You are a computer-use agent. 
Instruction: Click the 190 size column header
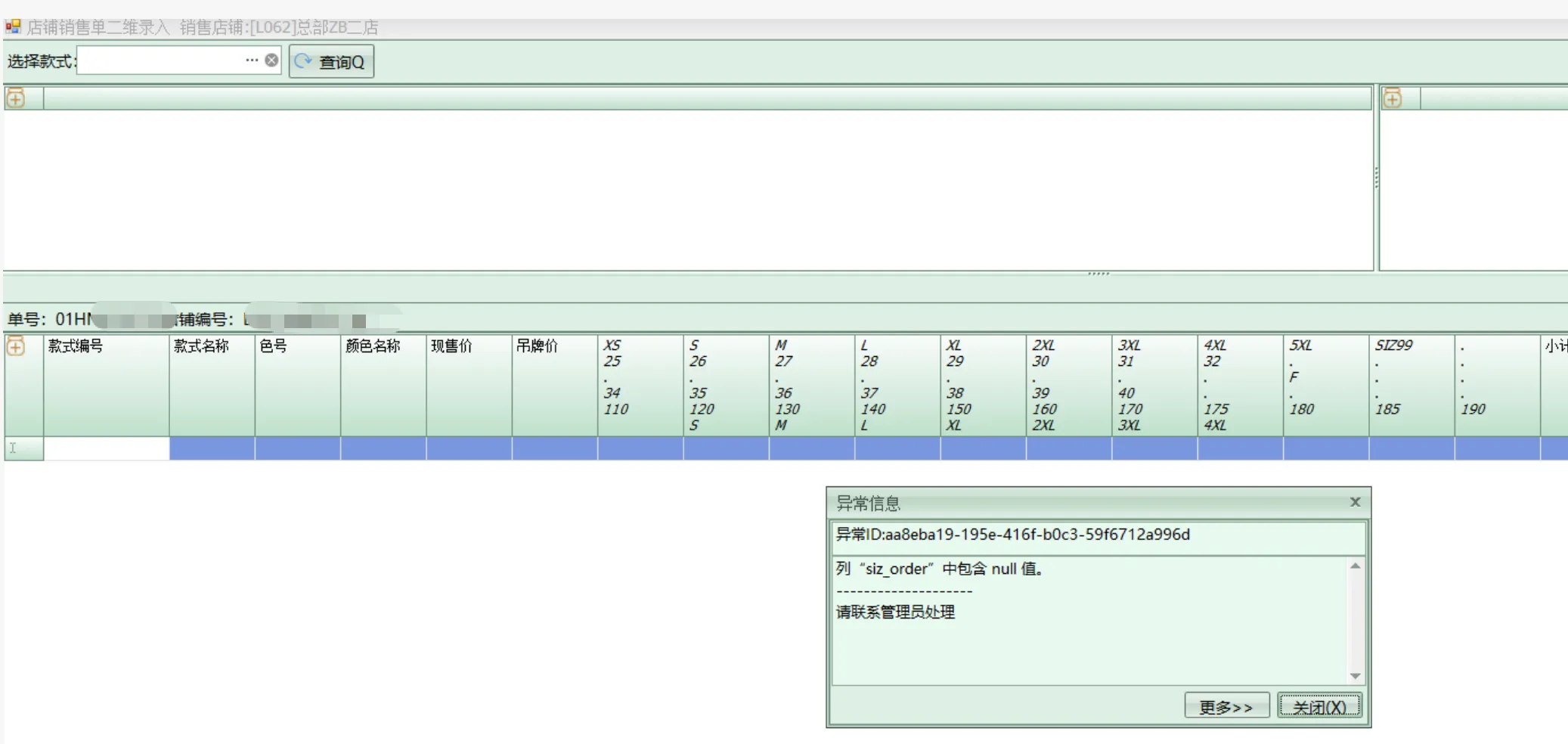coord(1497,385)
